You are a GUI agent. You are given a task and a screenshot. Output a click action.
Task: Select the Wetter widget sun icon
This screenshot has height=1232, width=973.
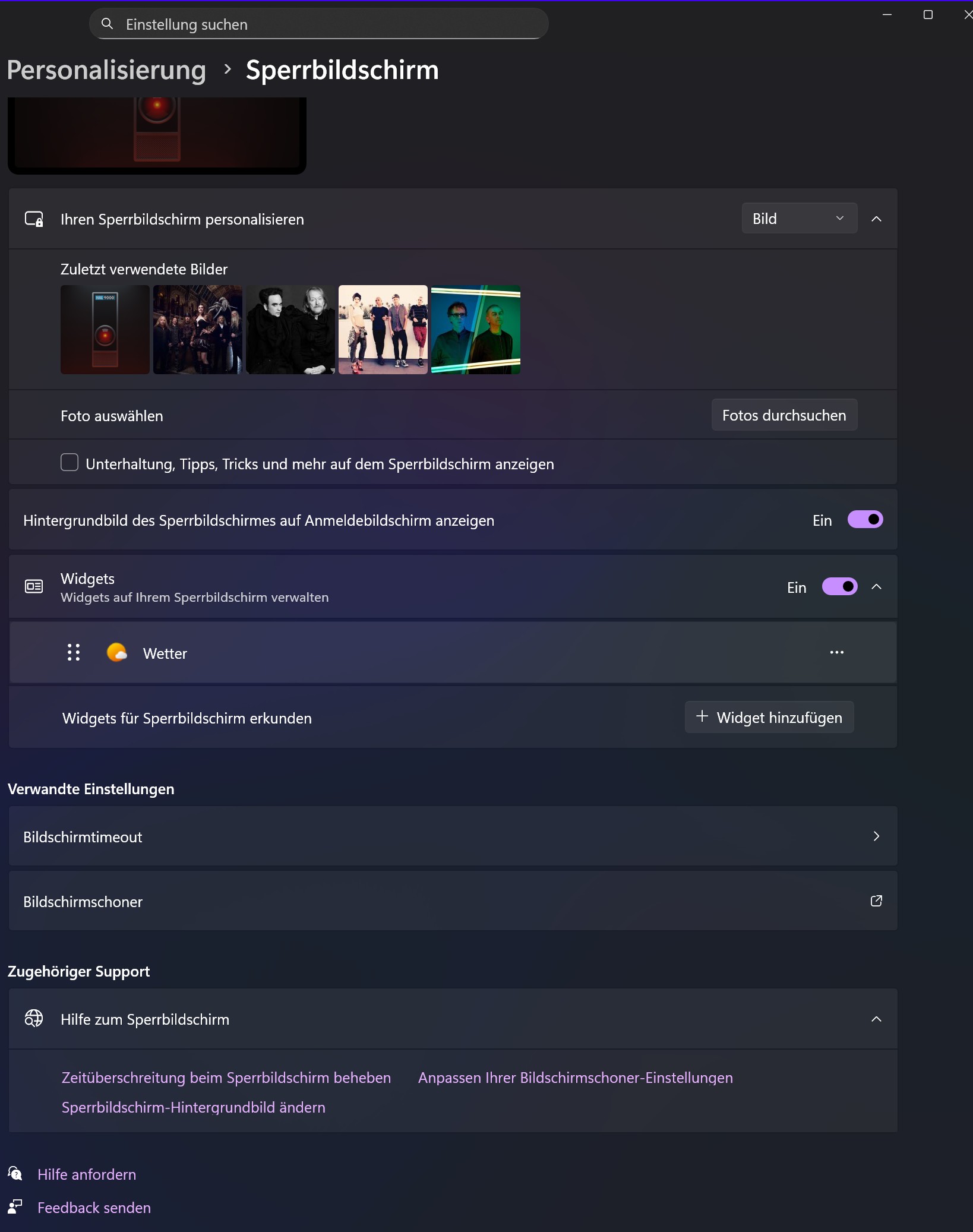pos(116,653)
